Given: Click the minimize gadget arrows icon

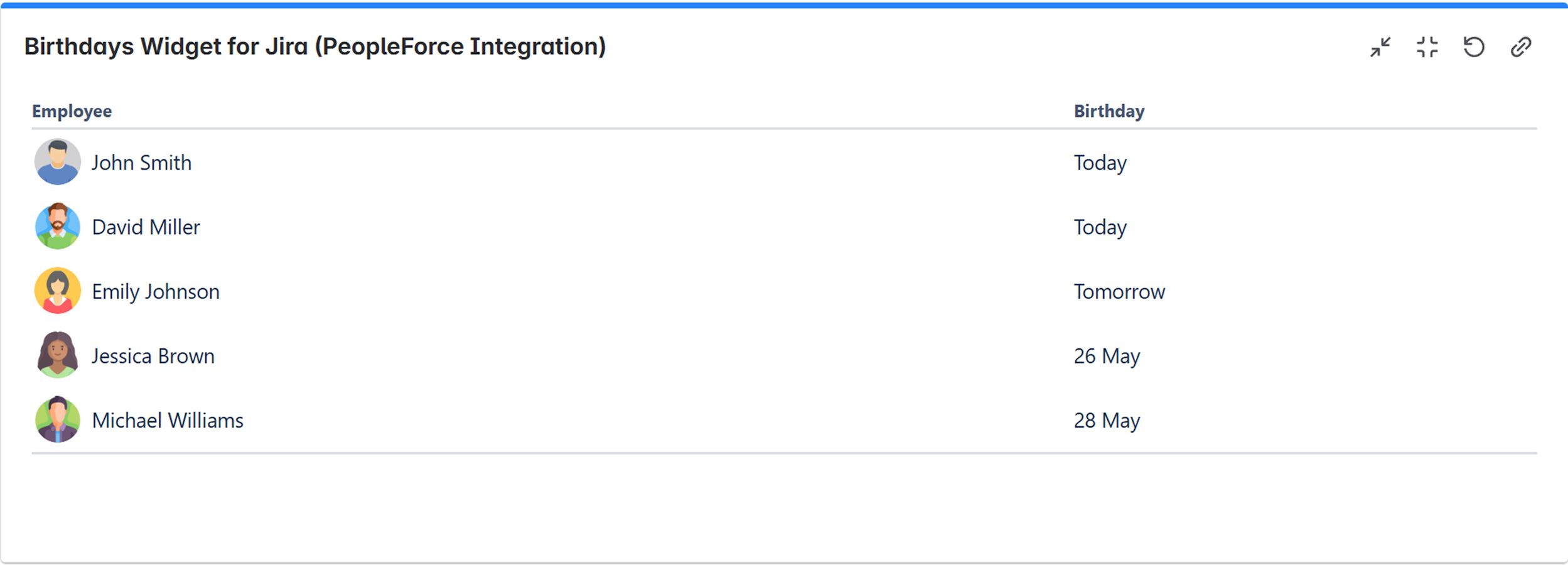Looking at the screenshot, I should click(x=1380, y=47).
